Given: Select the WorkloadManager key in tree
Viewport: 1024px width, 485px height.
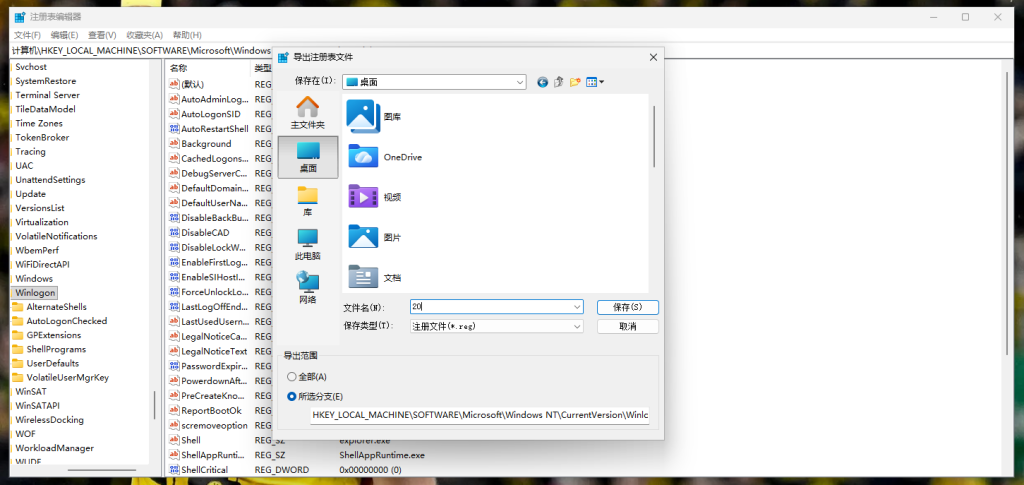Looking at the screenshot, I should (x=54, y=448).
